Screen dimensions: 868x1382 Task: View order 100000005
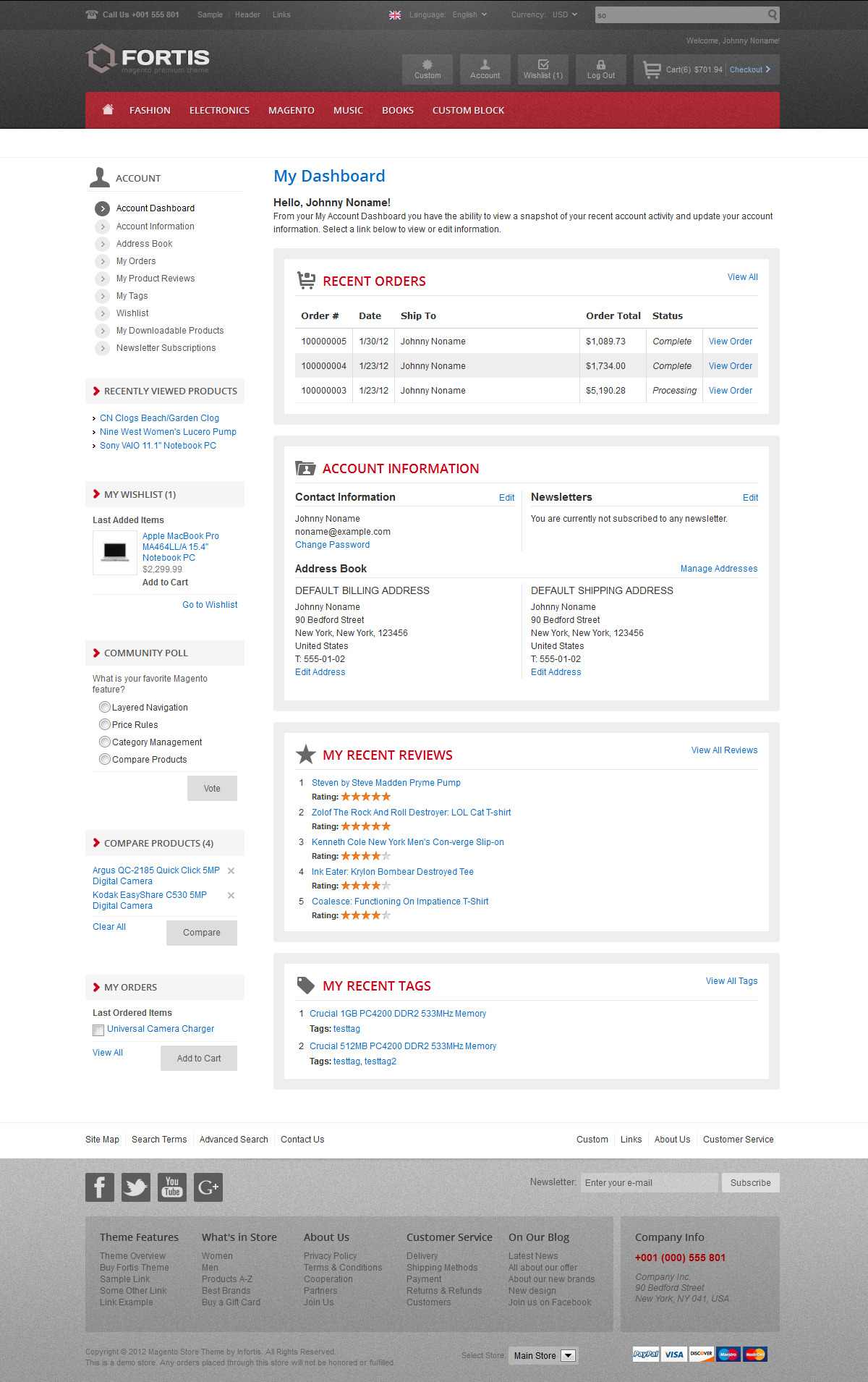tap(731, 342)
